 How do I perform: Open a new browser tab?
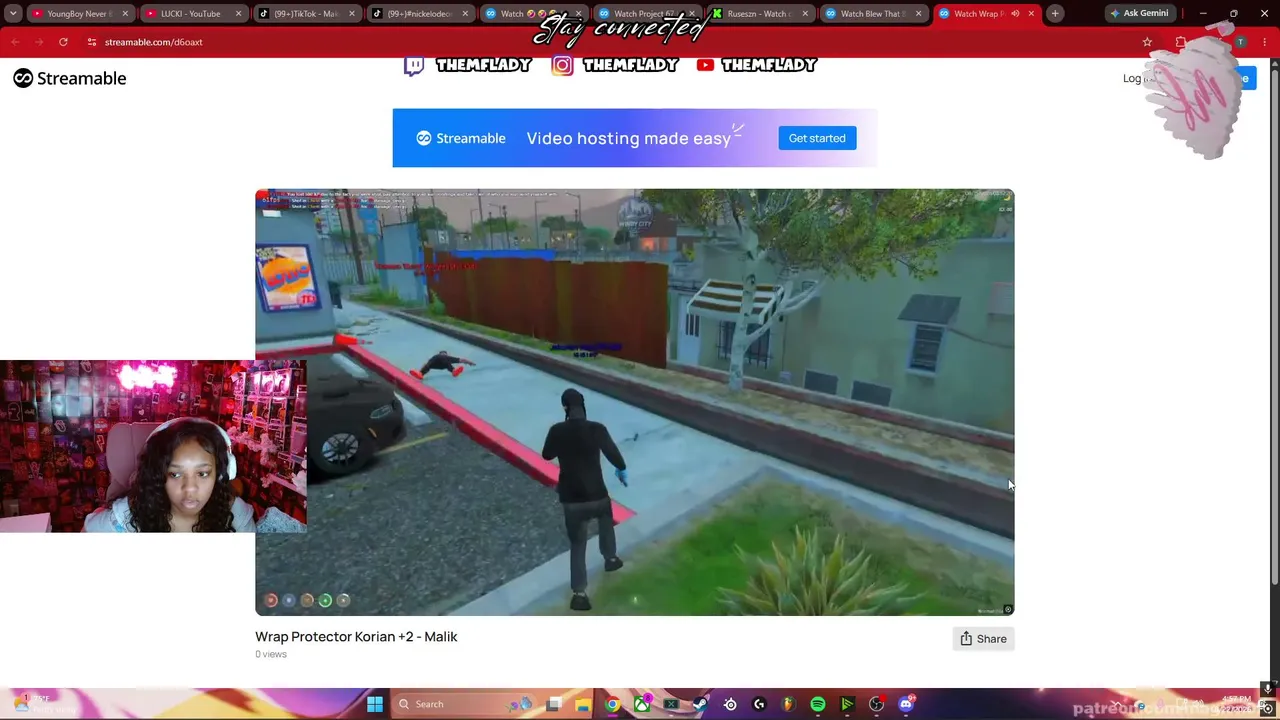click(x=1055, y=14)
